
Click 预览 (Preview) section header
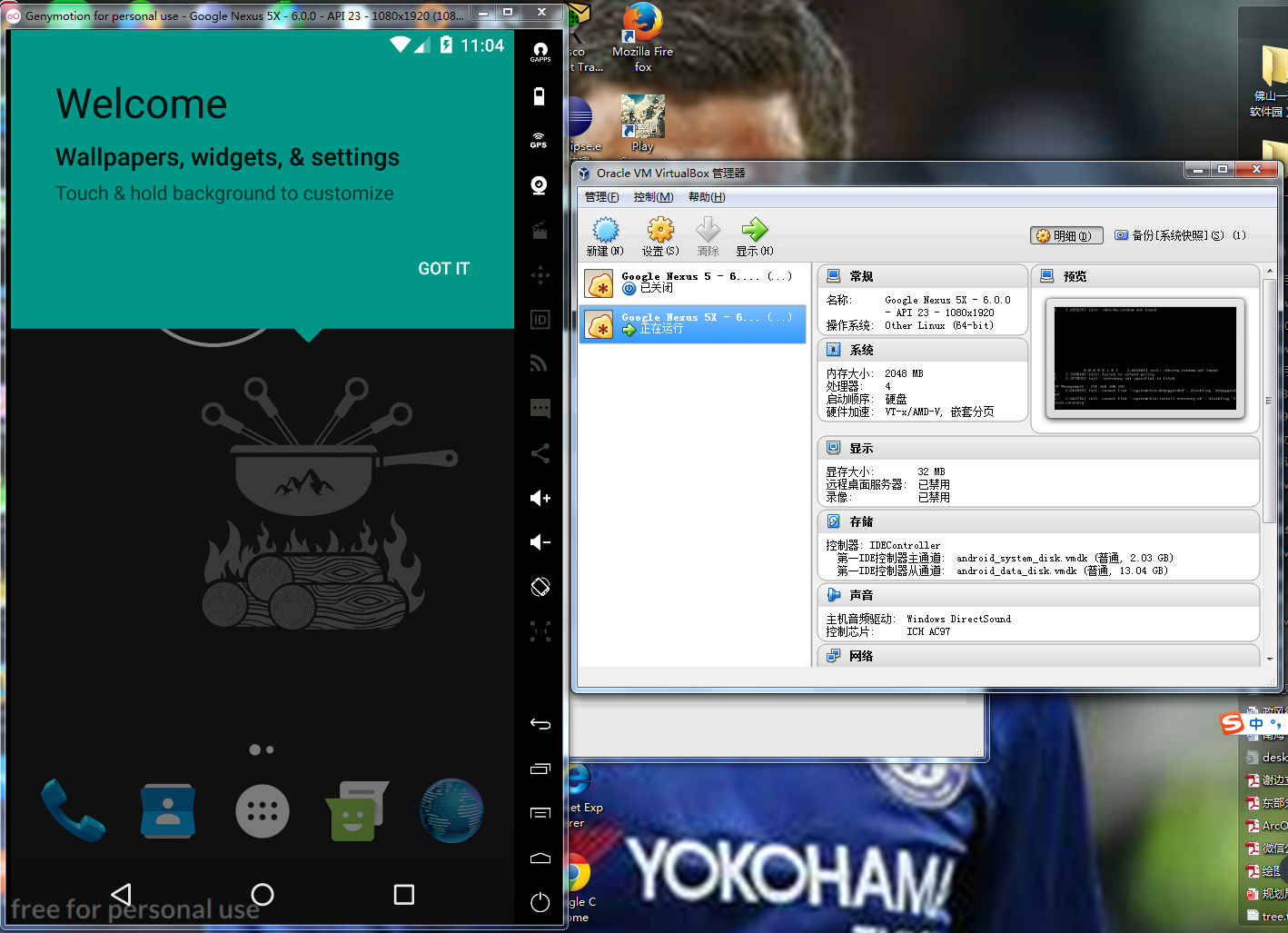point(1145,276)
